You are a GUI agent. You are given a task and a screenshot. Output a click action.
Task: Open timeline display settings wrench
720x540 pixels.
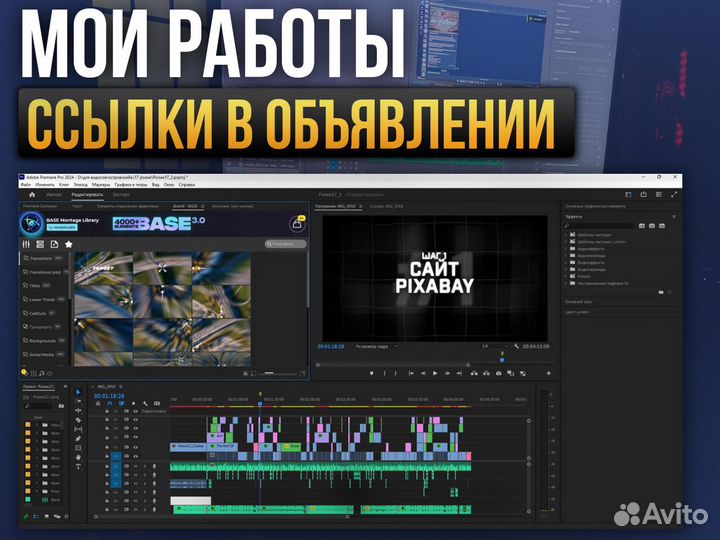click(145, 404)
